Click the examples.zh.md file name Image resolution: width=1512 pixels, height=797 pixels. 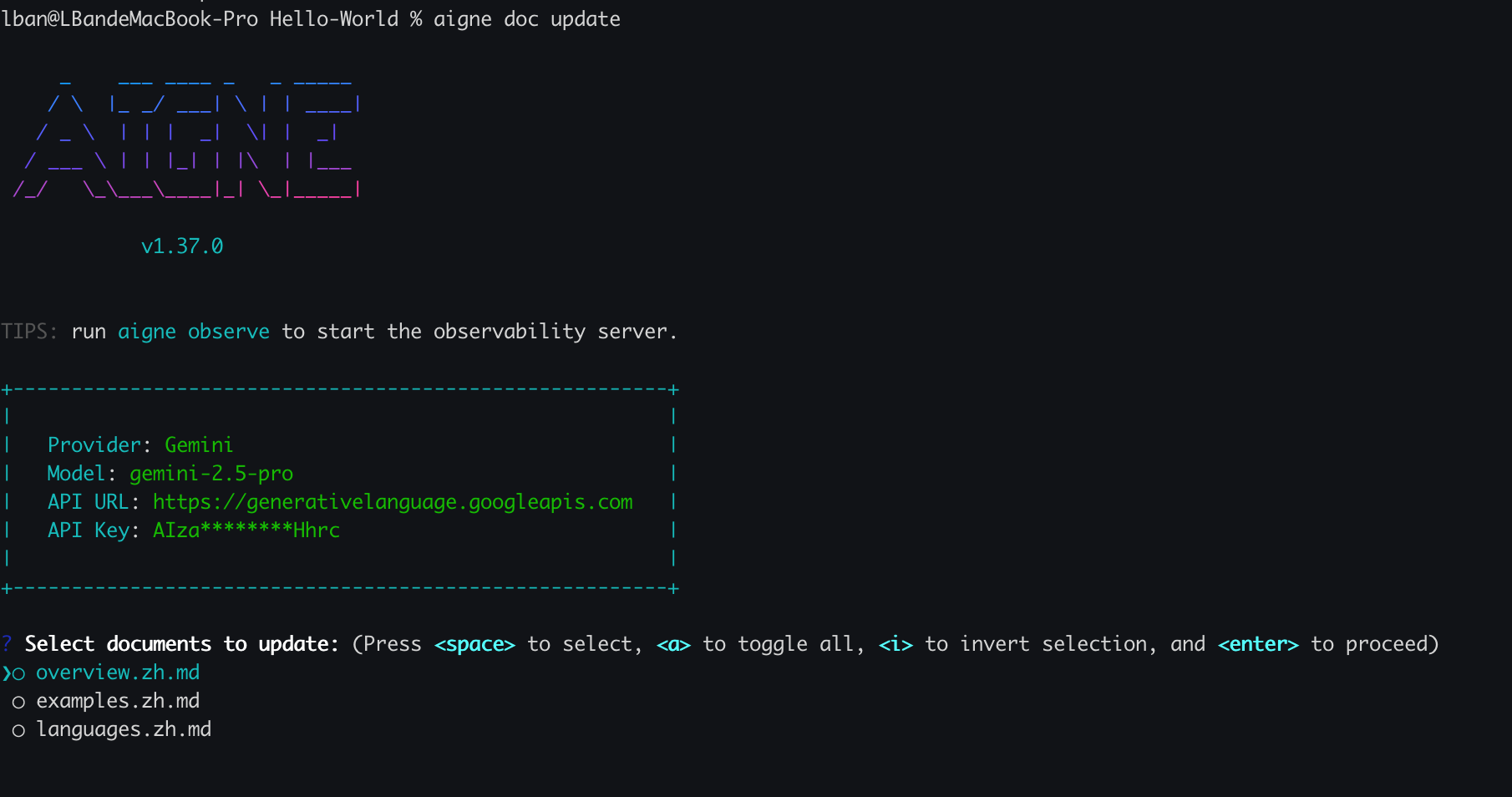(118, 701)
